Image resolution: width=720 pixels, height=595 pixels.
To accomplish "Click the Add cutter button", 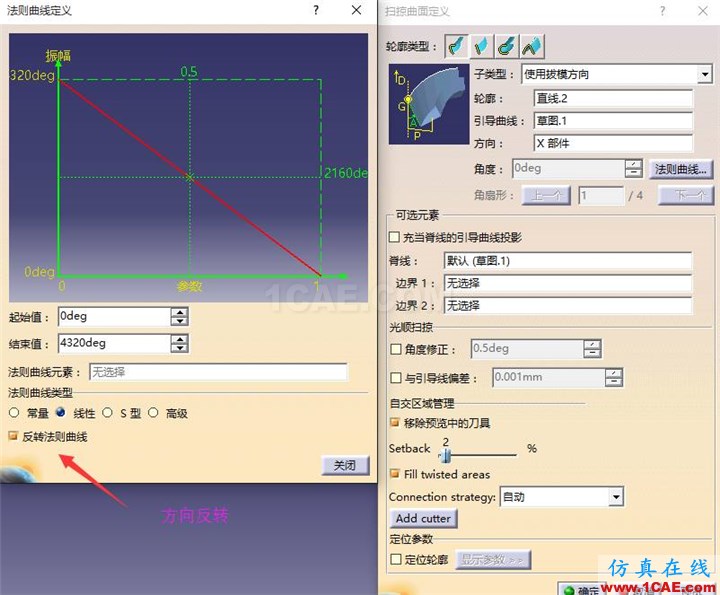I will click(423, 518).
